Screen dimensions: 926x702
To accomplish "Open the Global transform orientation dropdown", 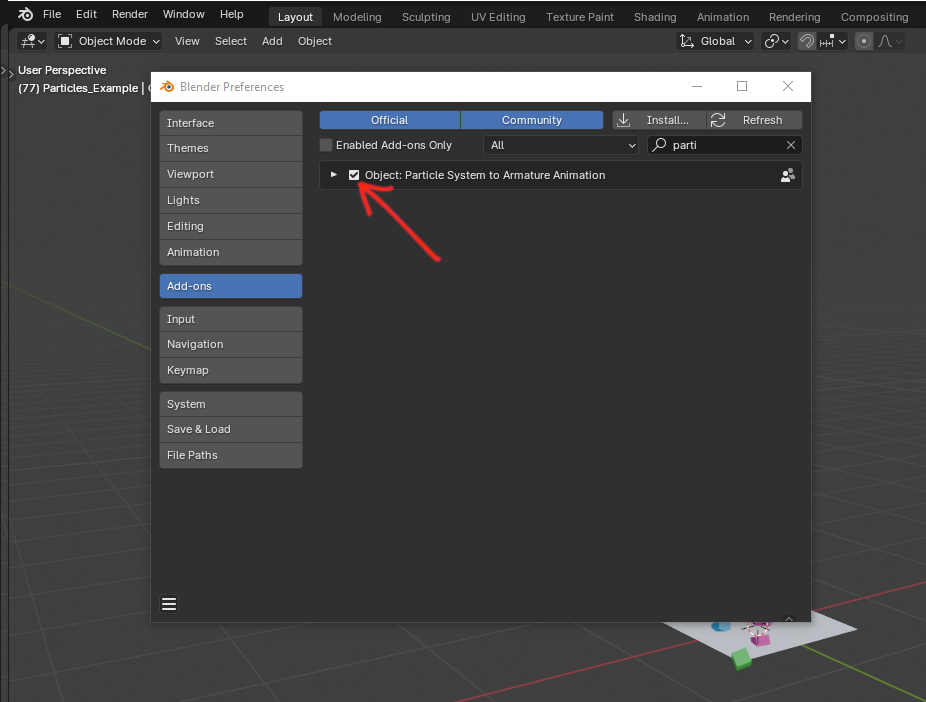I will (x=716, y=41).
